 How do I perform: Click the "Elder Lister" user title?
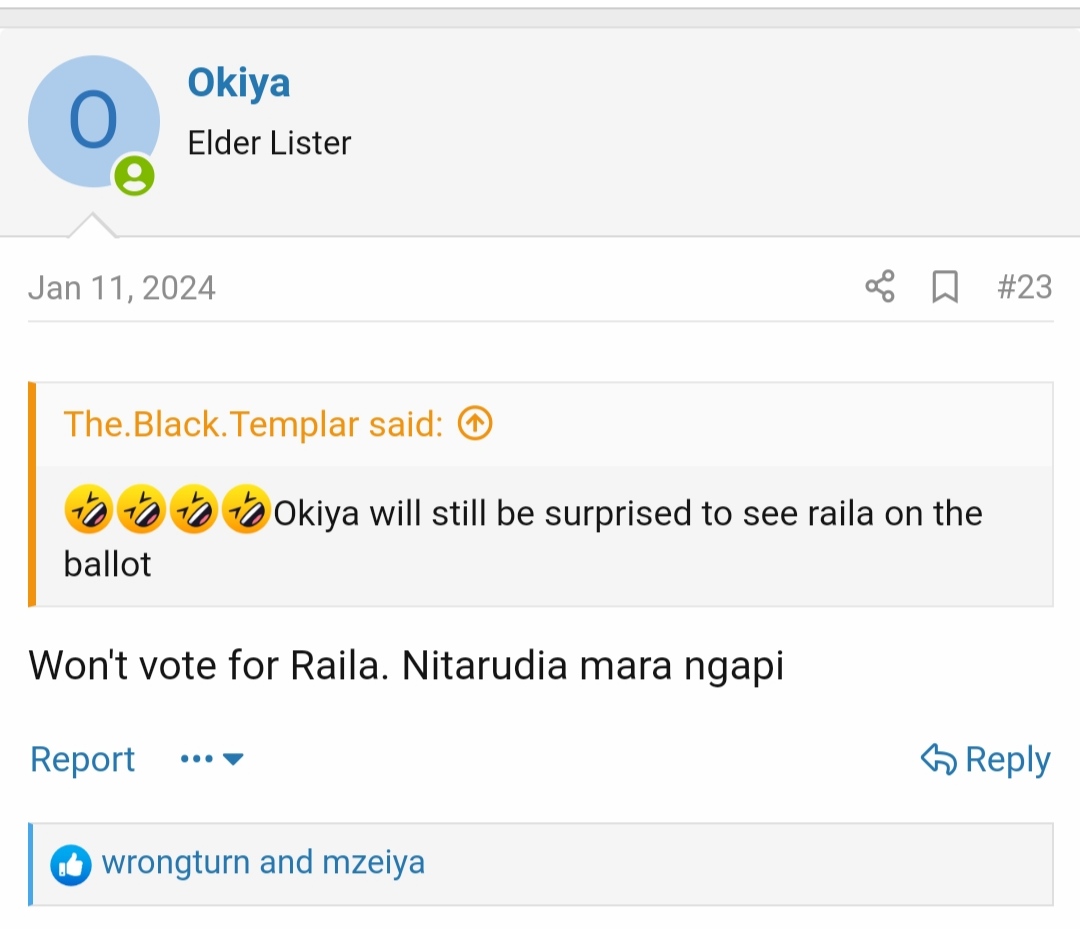point(269,143)
